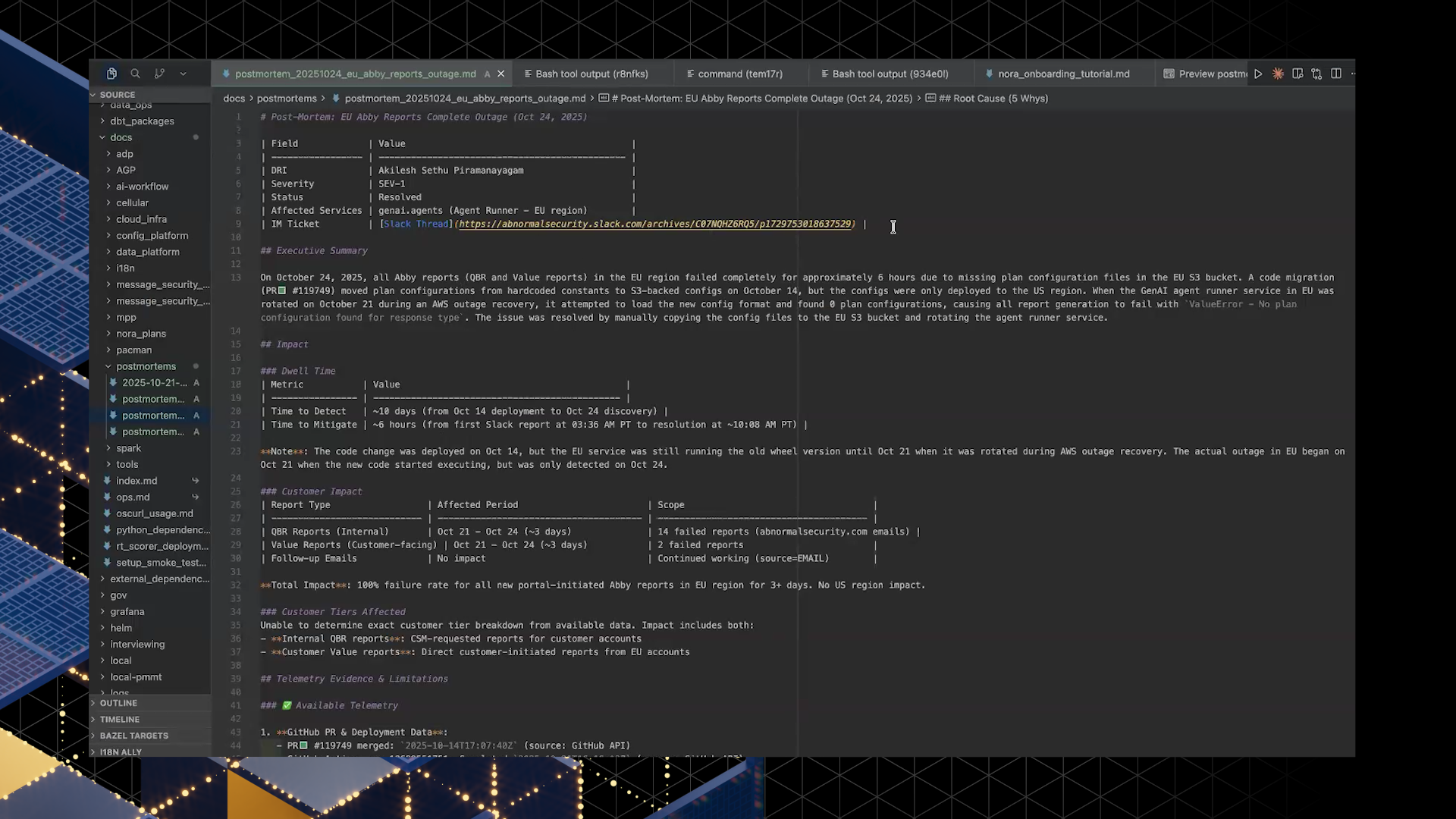
Task: Open the Source Control branch icon
Action: coord(159,74)
